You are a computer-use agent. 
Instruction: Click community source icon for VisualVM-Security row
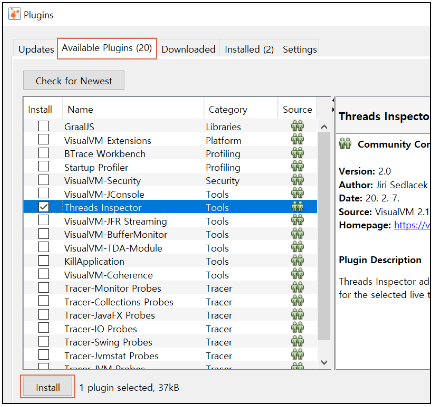point(297,180)
